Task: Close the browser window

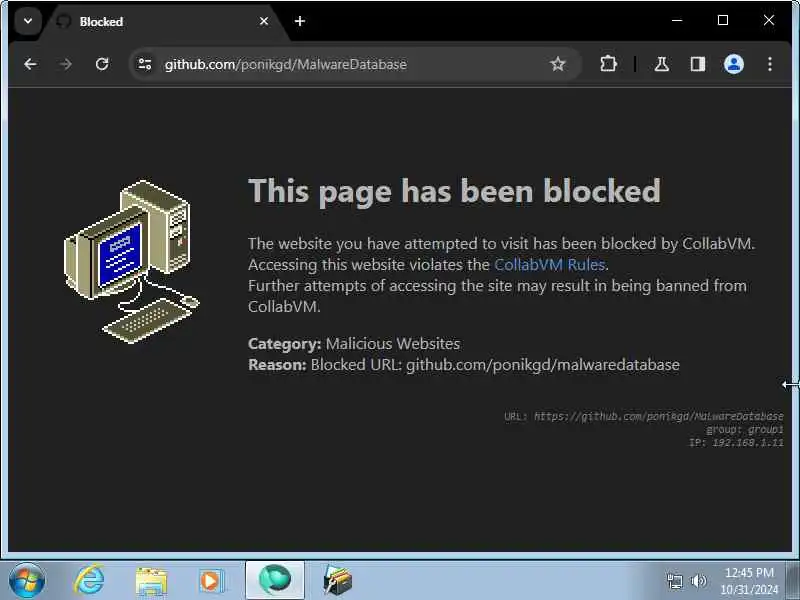Action: pyautogui.click(x=769, y=20)
